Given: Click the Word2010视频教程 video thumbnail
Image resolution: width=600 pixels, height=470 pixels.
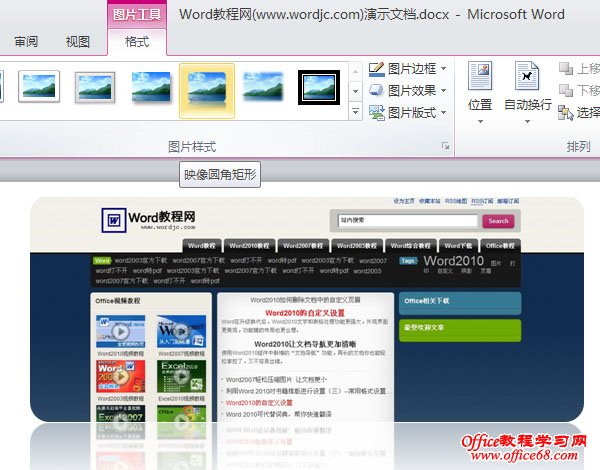Looking at the screenshot, I should 121,331.
